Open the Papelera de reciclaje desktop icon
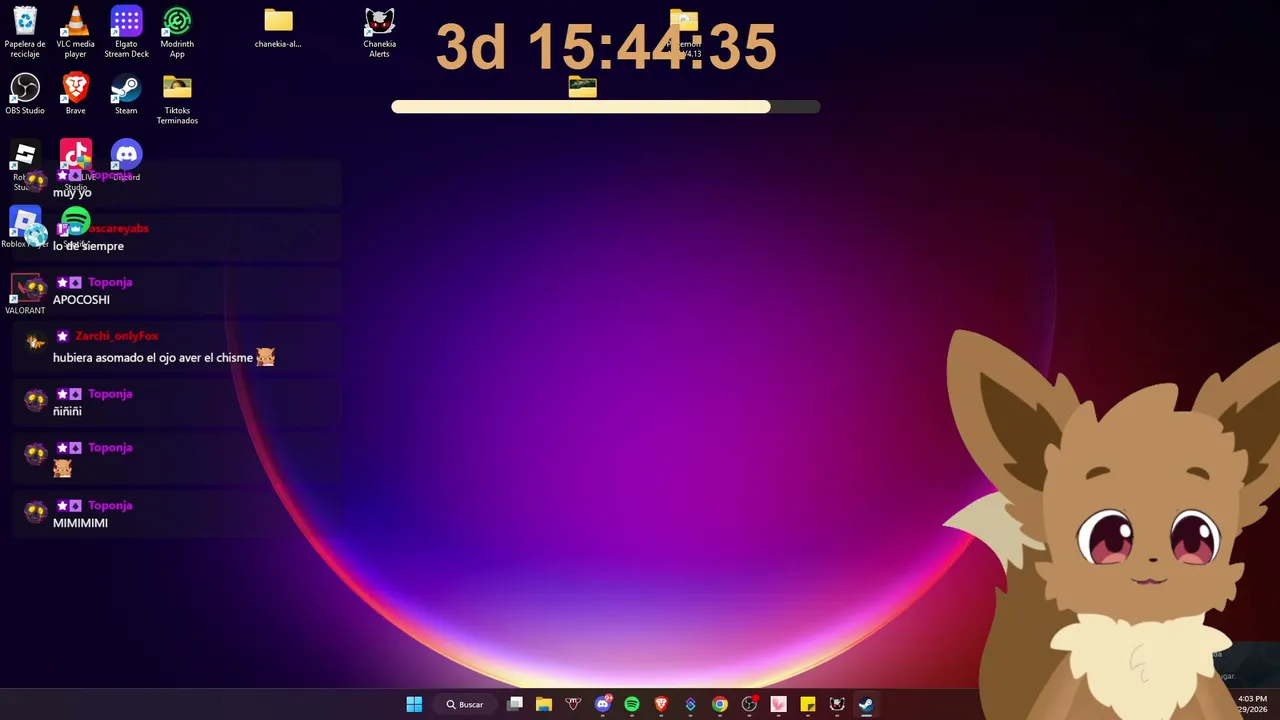The width and height of the screenshot is (1280, 720). [25, 32]
